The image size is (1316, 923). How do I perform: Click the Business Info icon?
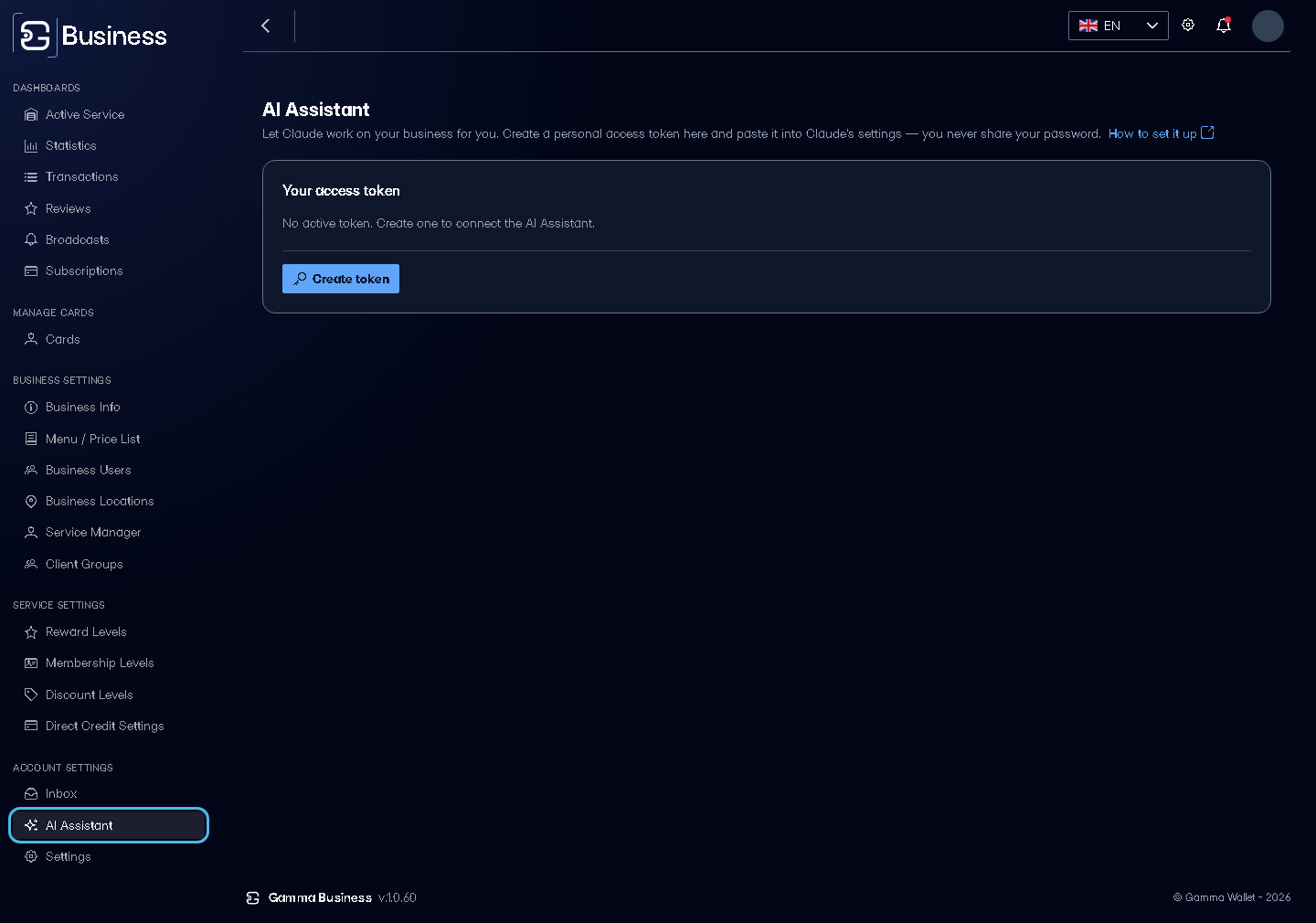point(31,408)
